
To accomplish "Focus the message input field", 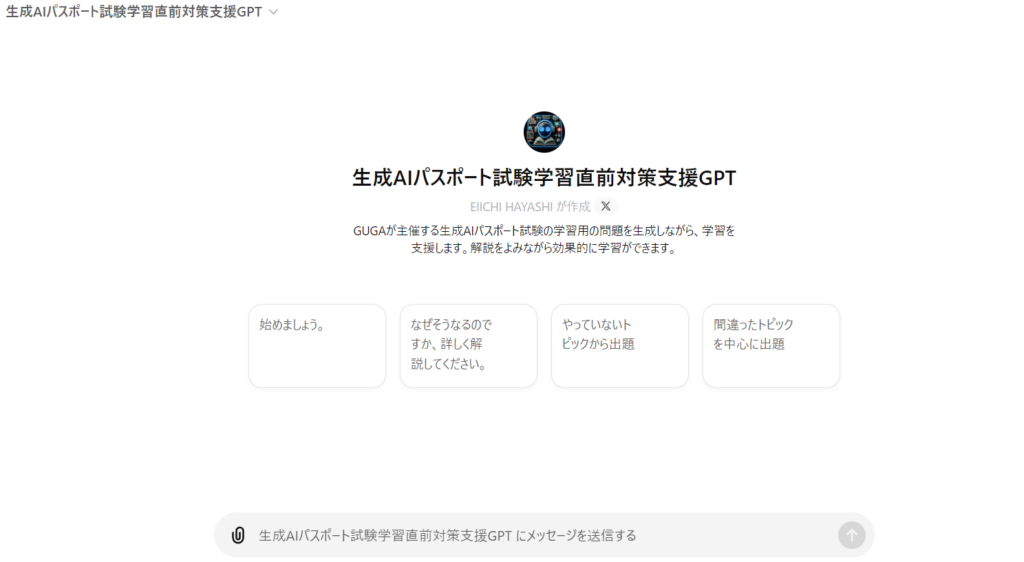I will [540, 535].
